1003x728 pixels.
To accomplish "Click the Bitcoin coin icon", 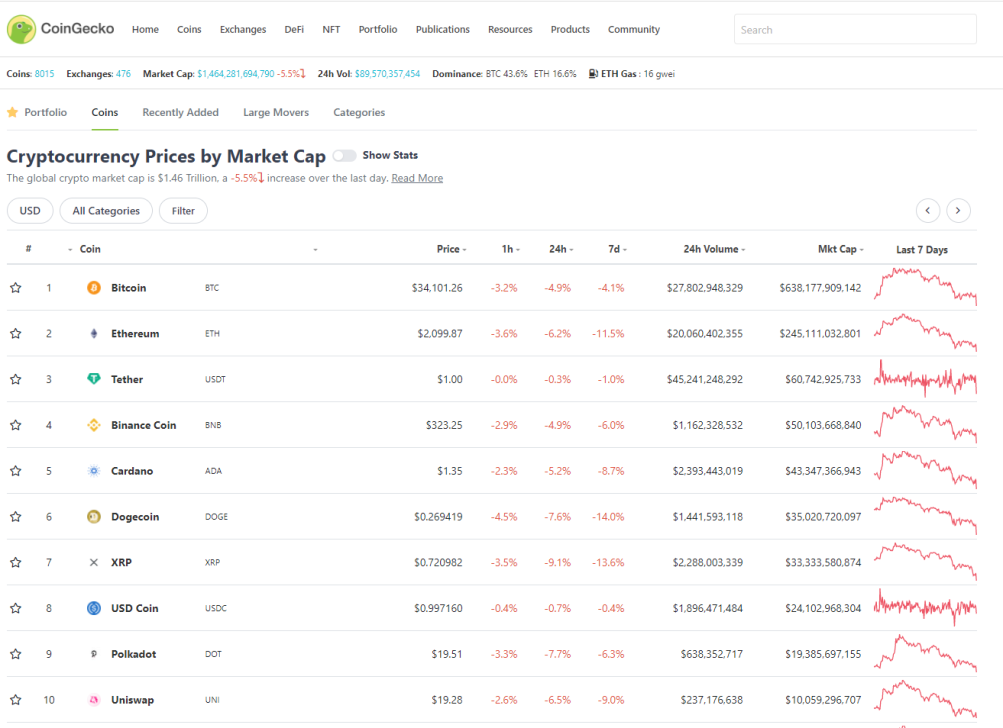I will 93,288.
